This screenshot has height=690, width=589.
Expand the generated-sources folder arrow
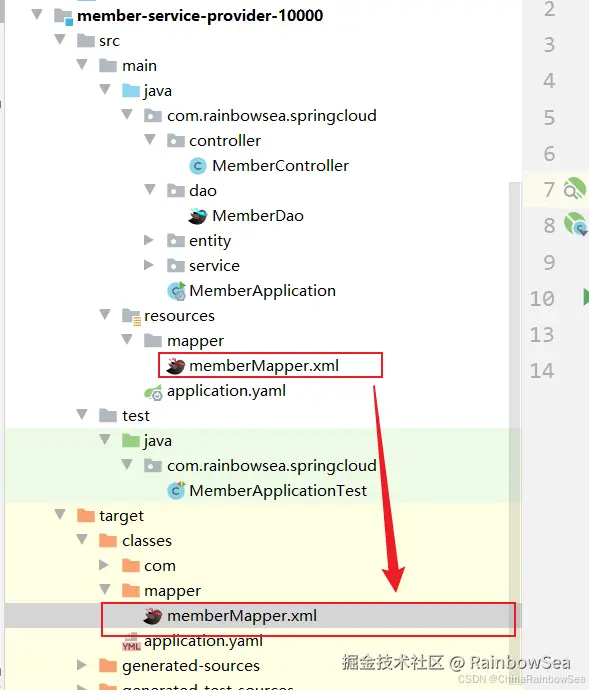point(82,664)
